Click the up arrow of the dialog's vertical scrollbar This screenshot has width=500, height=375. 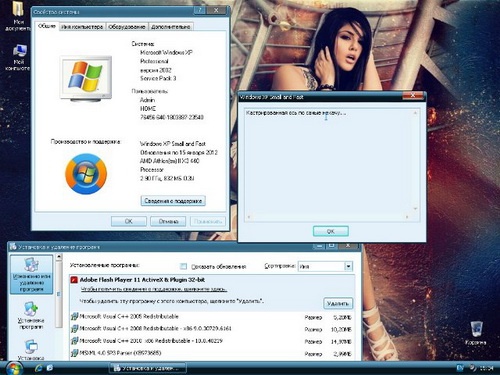(x=415, y=113)
